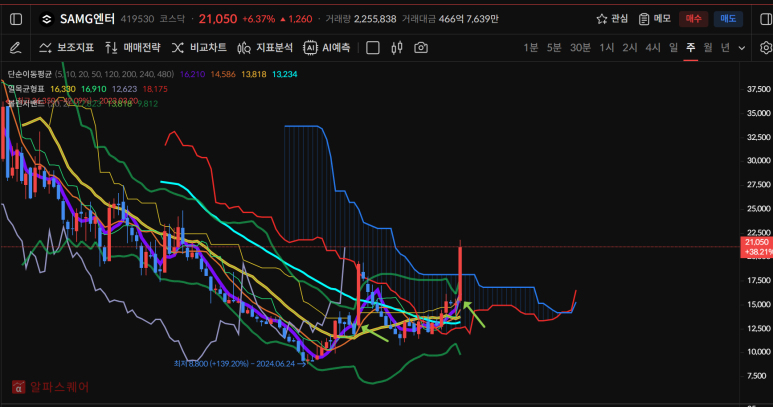Select the 주 weekly timeframe tab
This screenshot has width=773, height=407.
pyautogui.click(x=691, y=48)
